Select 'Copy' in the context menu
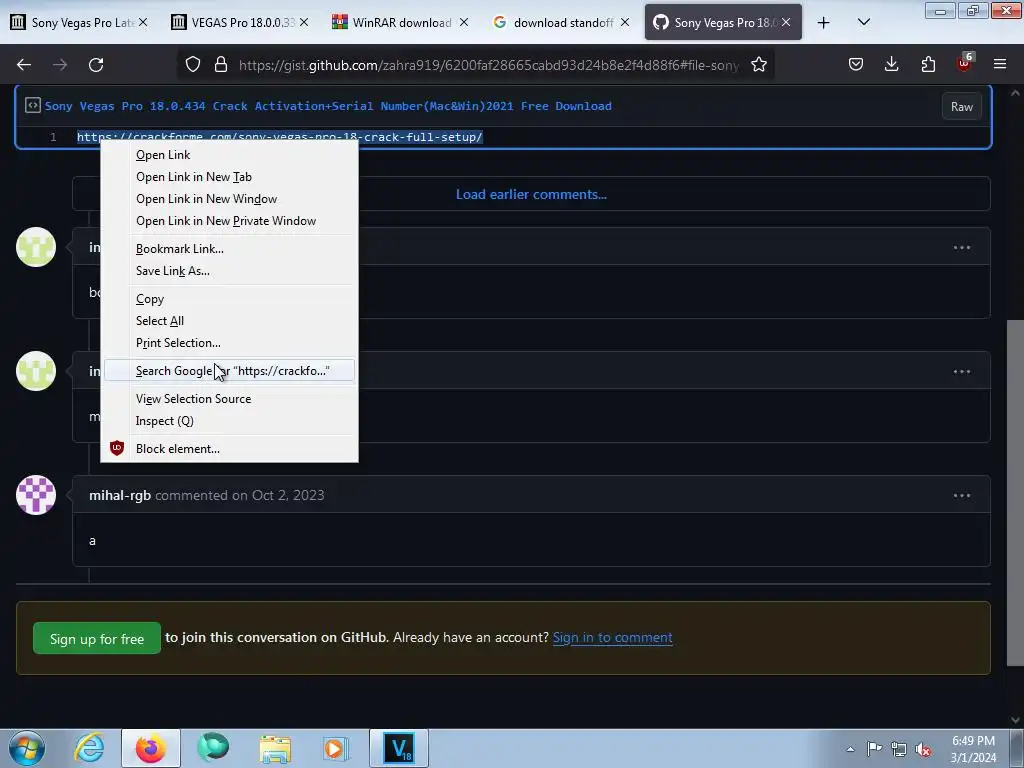Screen dimensions: 1024x768 pos(229,299)
